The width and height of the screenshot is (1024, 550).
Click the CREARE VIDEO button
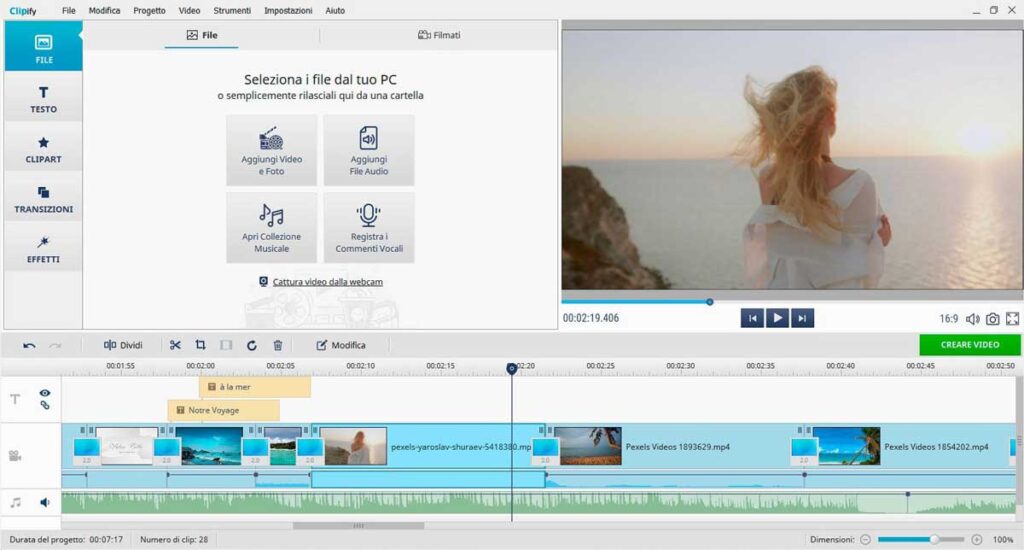(970, 345)
